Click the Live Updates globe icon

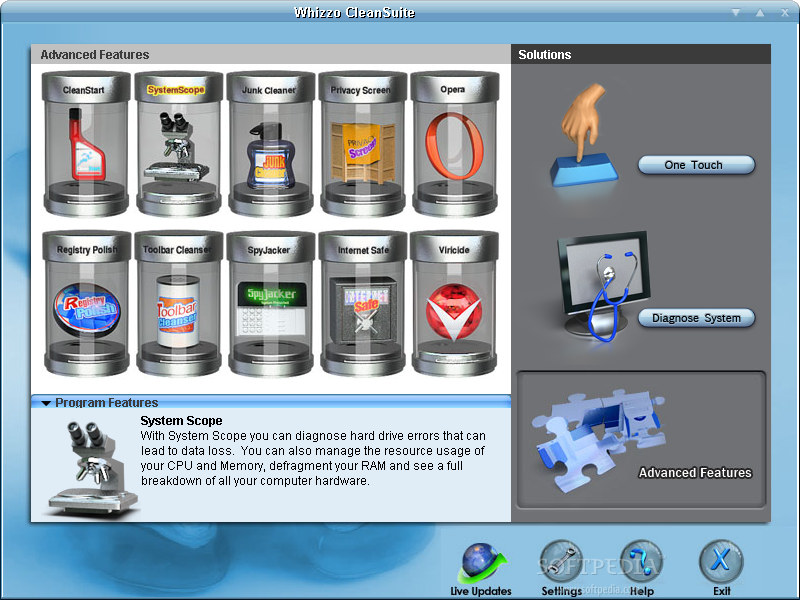481,564
